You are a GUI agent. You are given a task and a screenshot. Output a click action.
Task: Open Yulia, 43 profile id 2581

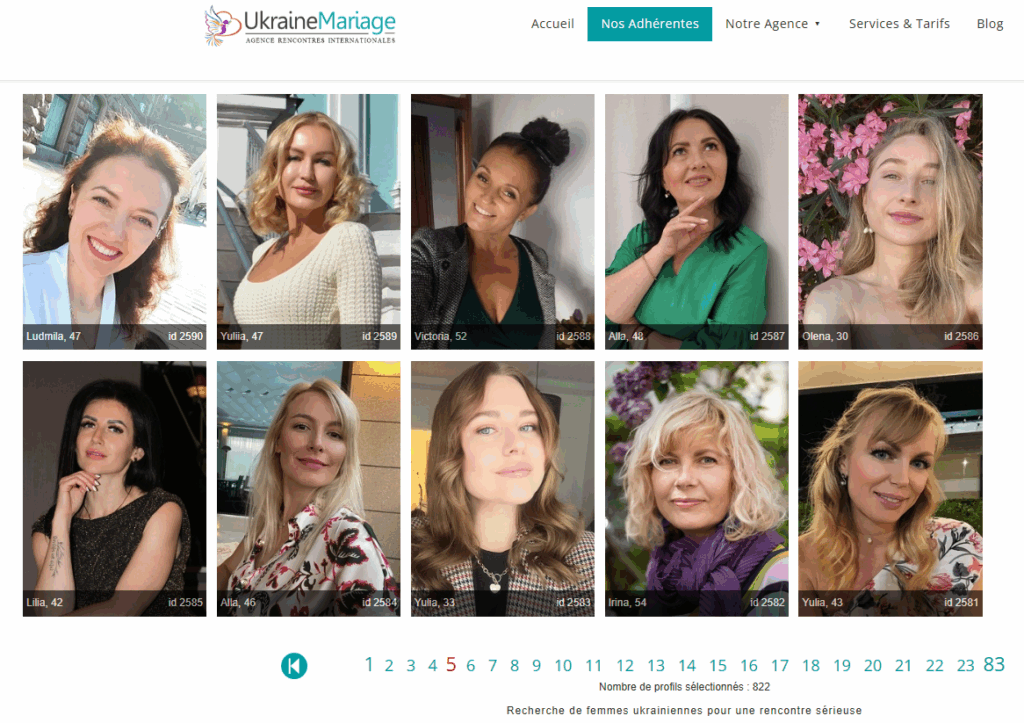(890, 489)
